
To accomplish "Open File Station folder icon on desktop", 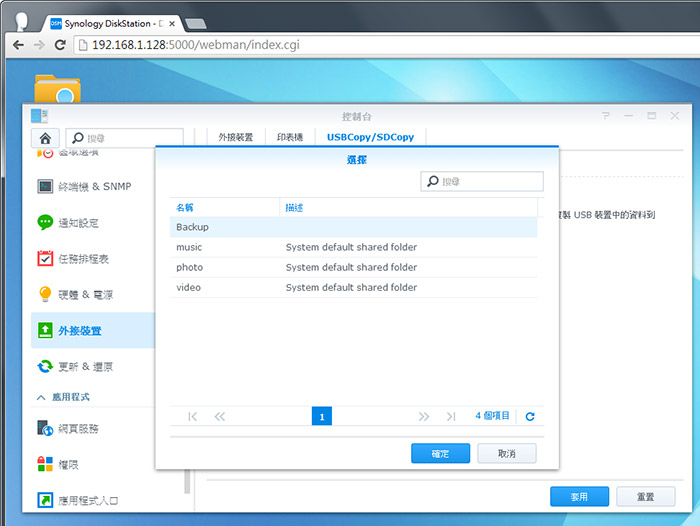I will [x=58, y=88].
